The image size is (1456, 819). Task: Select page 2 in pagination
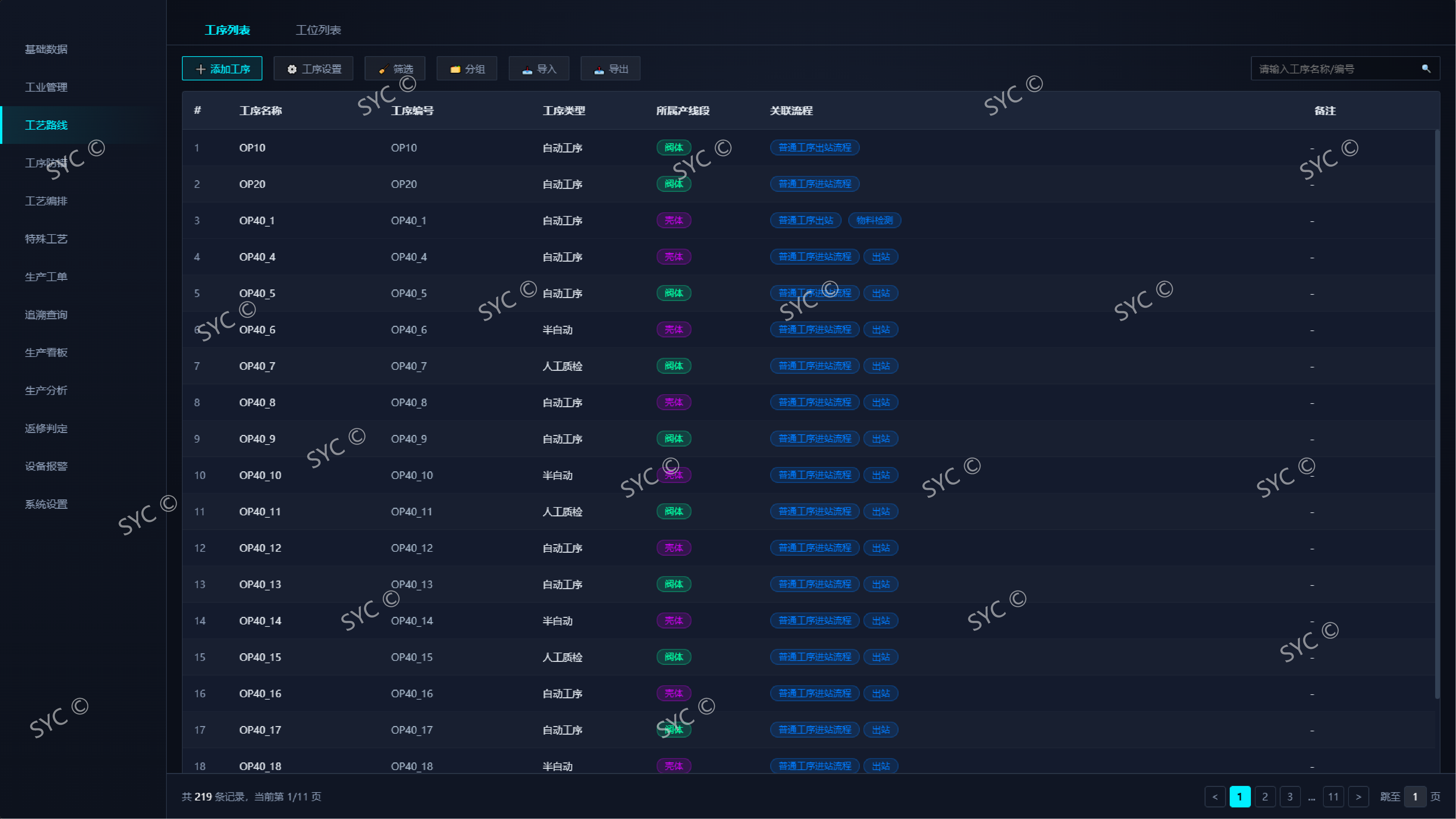click(x=1265, y=797)
